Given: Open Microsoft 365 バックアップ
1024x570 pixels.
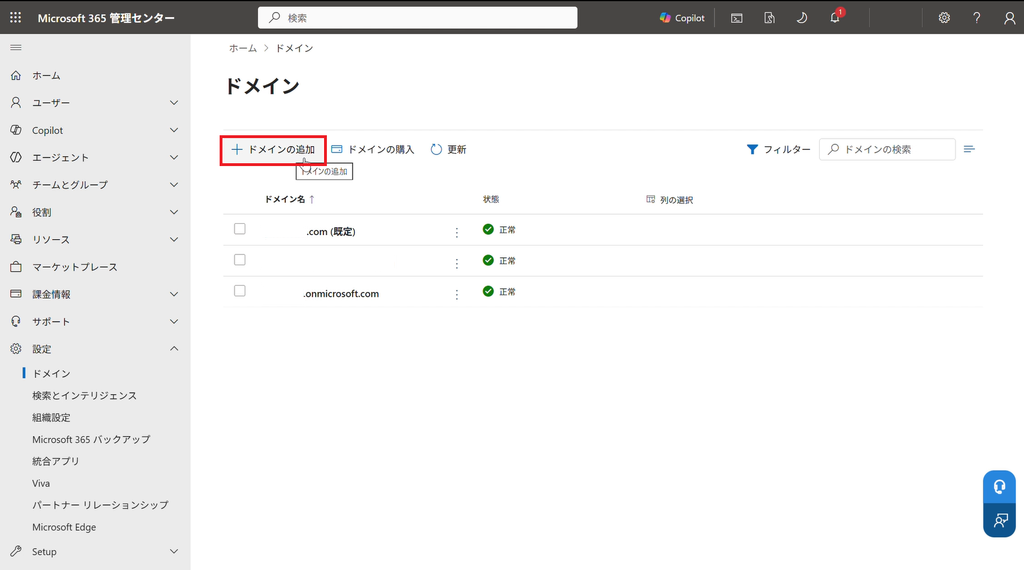Looking at the screenshot, I should point(91,439).
